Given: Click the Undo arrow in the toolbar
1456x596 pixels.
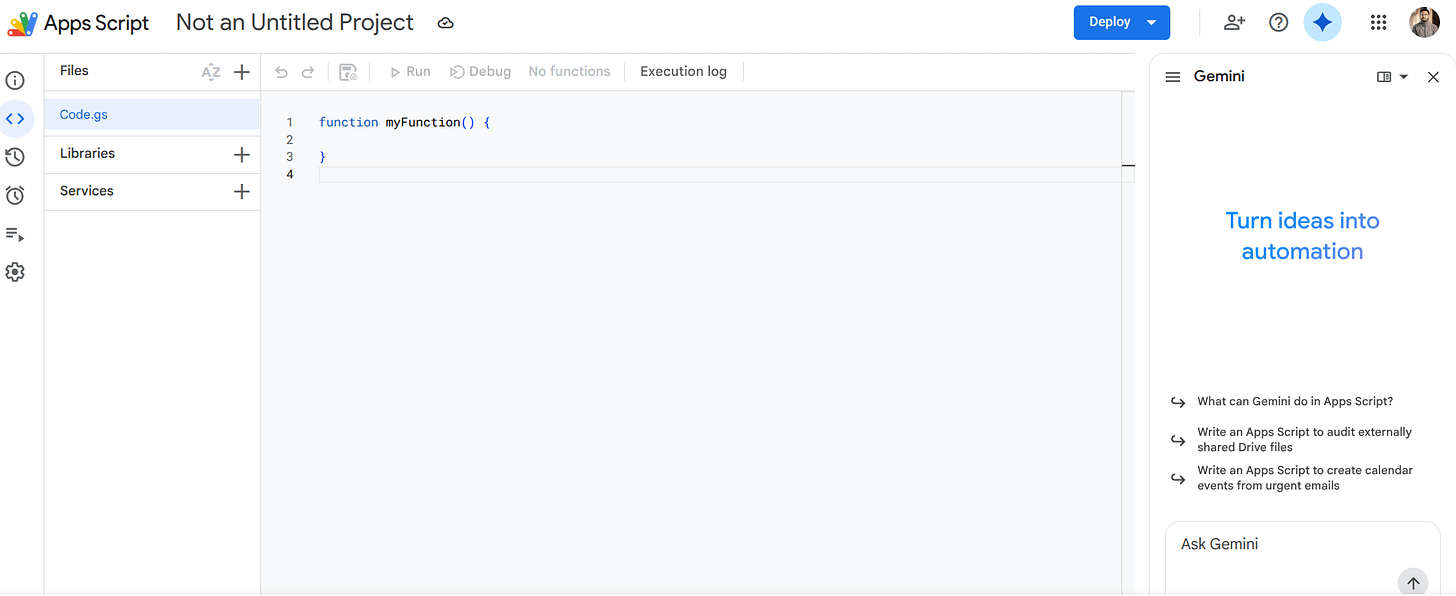Looking at the screenshot, I should click(281, 72).
